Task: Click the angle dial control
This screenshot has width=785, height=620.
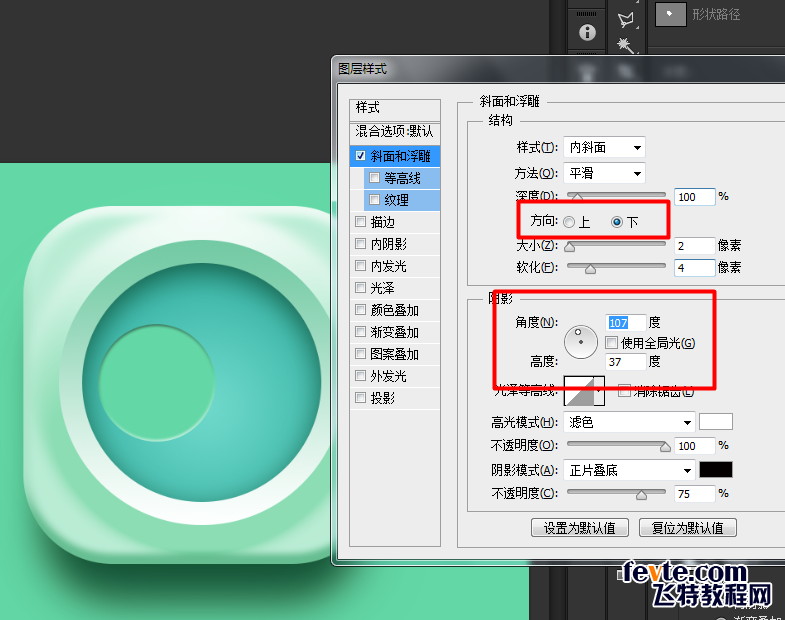Action: 580,341
